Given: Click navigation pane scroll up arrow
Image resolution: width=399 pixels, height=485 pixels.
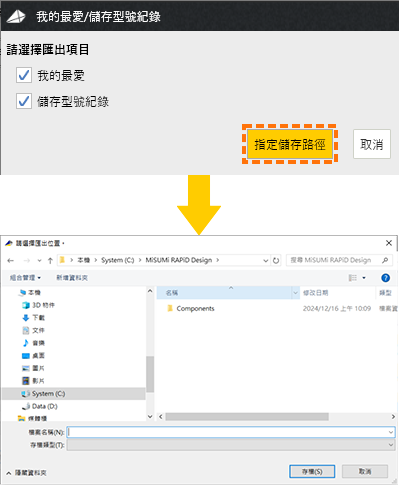Looking at the screenshot, I should 150,291.
